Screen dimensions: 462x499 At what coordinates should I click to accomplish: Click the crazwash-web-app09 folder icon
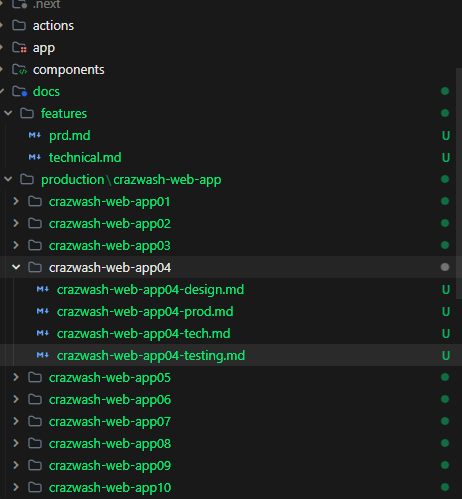coord(35,465)
